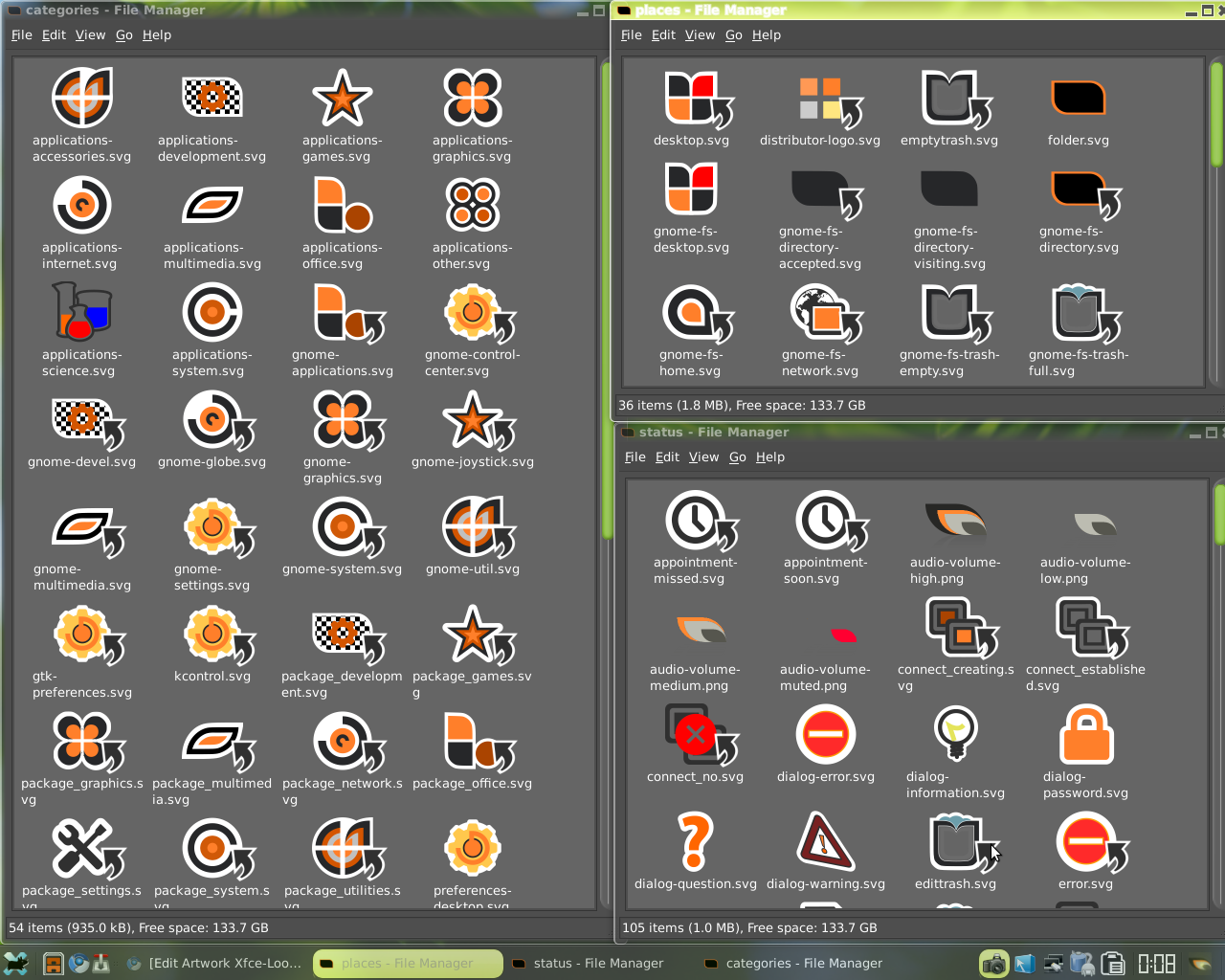Click the error.svg file name
The width and height of the screenshot is (1225, 980).
pos(1085,883)
